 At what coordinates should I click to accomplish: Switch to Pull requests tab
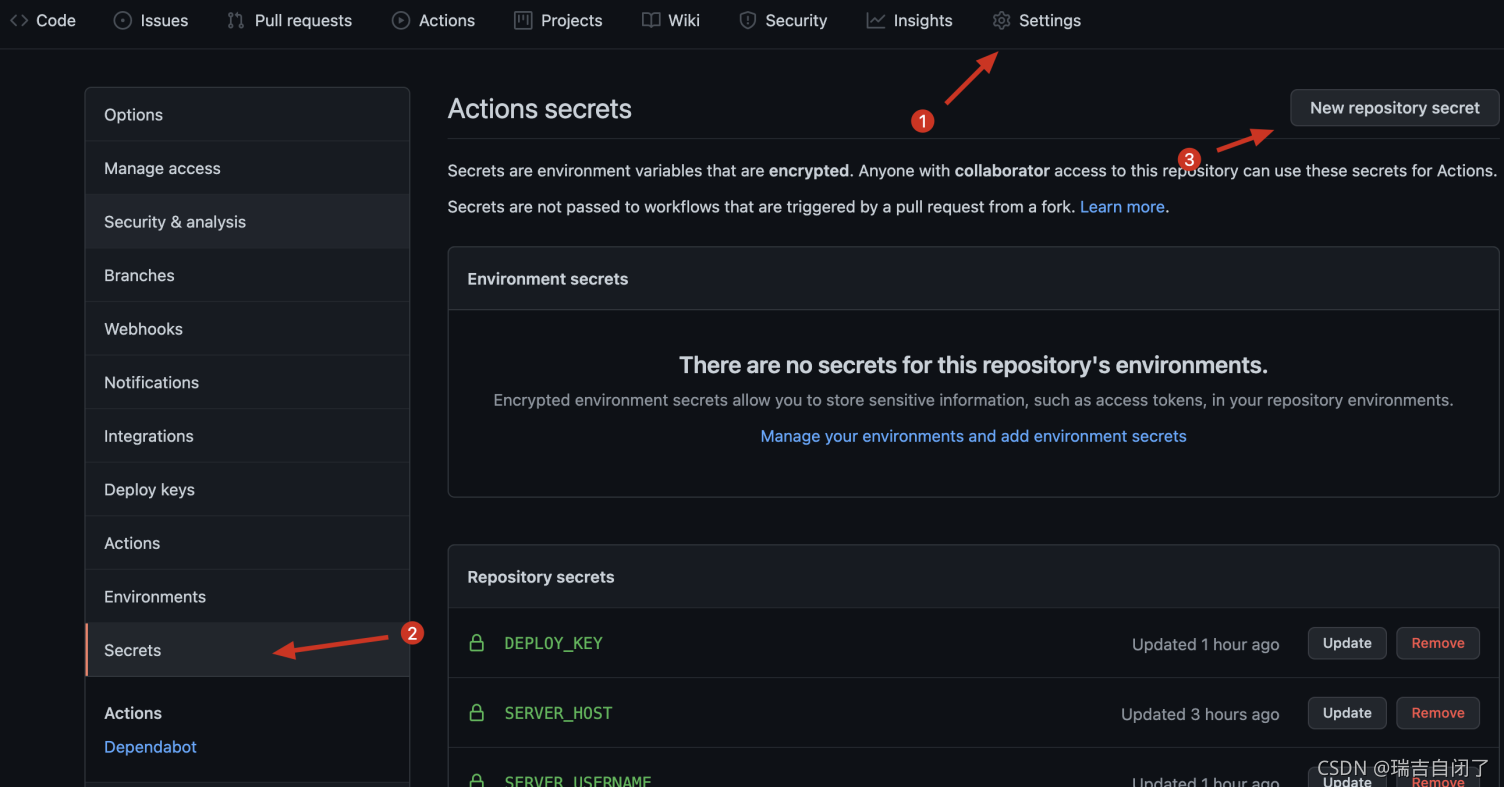[290, 20]
